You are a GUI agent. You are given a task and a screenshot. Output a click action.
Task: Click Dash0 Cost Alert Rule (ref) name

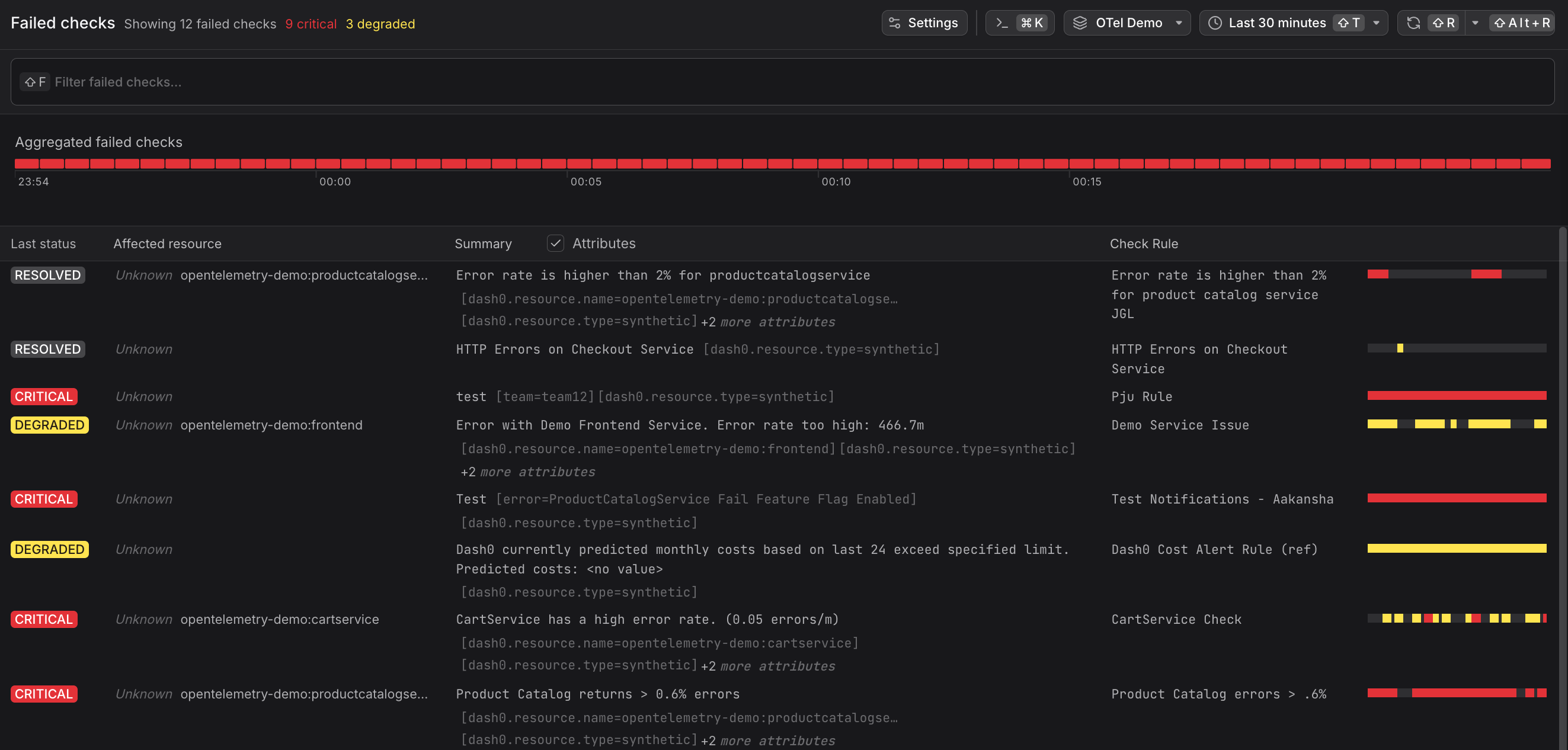click(1215, 549)
